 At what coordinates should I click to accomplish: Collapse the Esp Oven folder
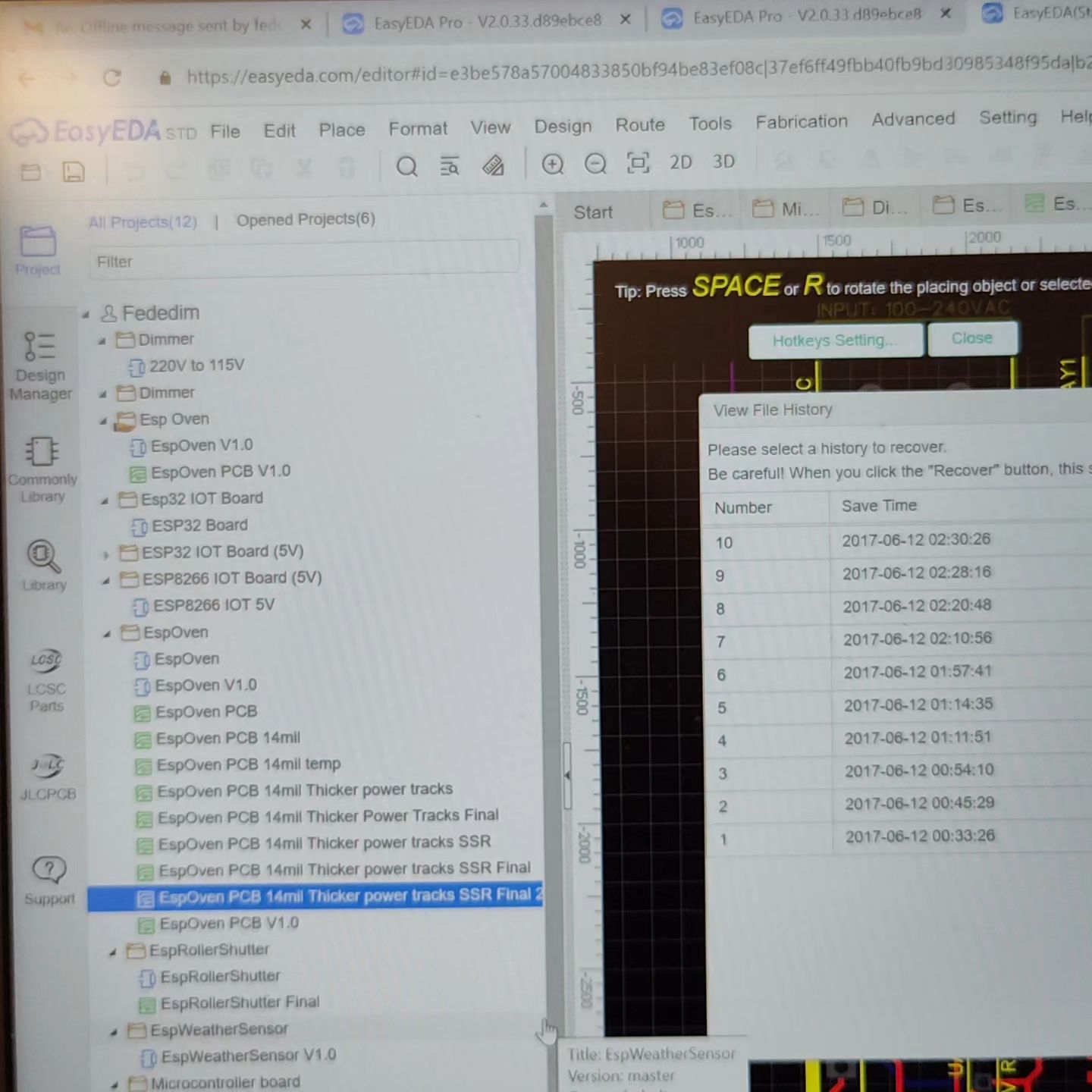[103, 420]
